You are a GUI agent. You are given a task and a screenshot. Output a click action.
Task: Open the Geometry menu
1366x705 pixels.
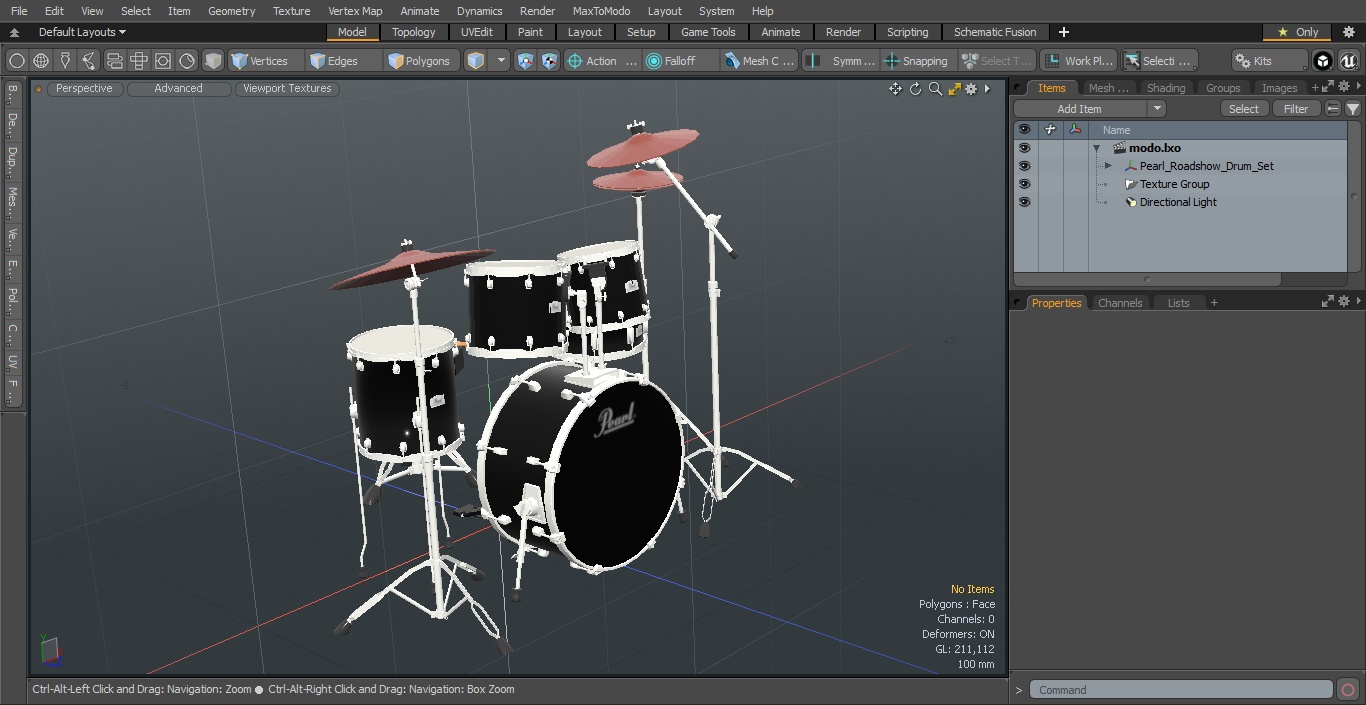[x=231, y=11]
